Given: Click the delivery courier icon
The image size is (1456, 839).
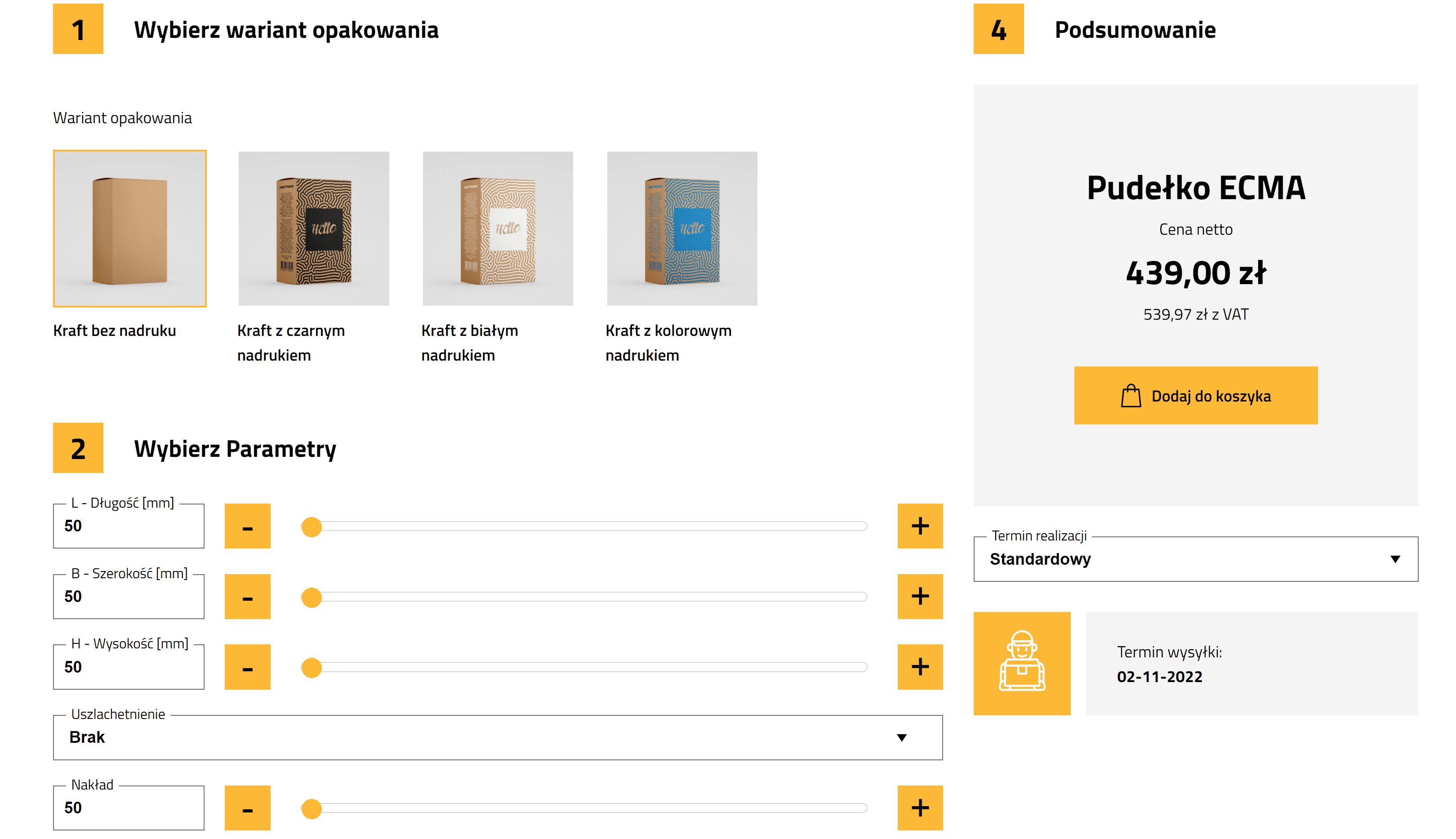Looking at the screenshot, I should (x=1021, y=663).
